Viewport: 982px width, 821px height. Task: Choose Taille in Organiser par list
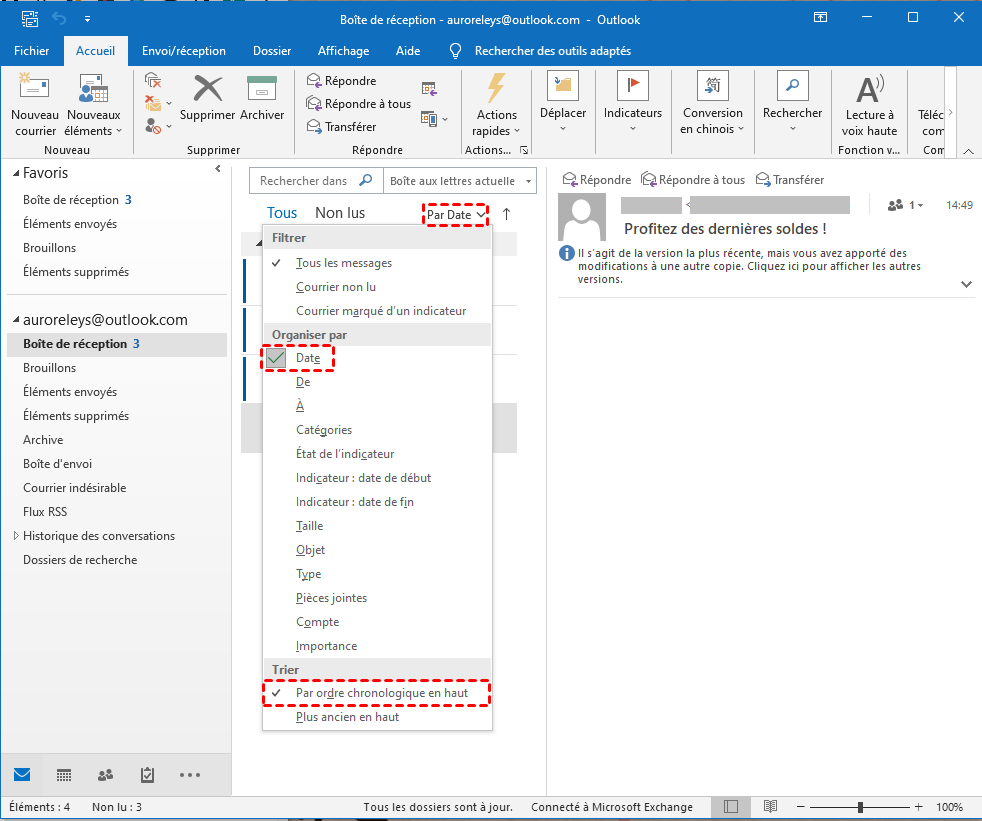click(x=309, y=526)
